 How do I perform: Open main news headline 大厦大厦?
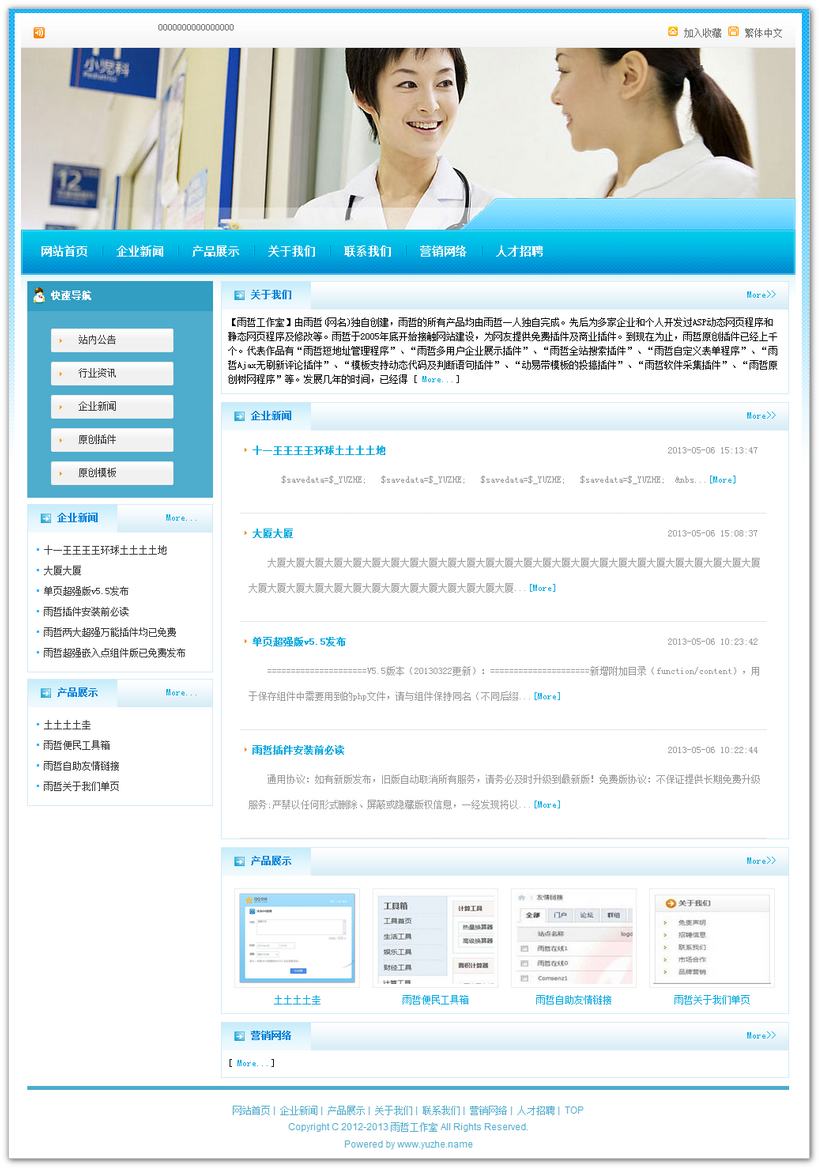pos(272,533)
